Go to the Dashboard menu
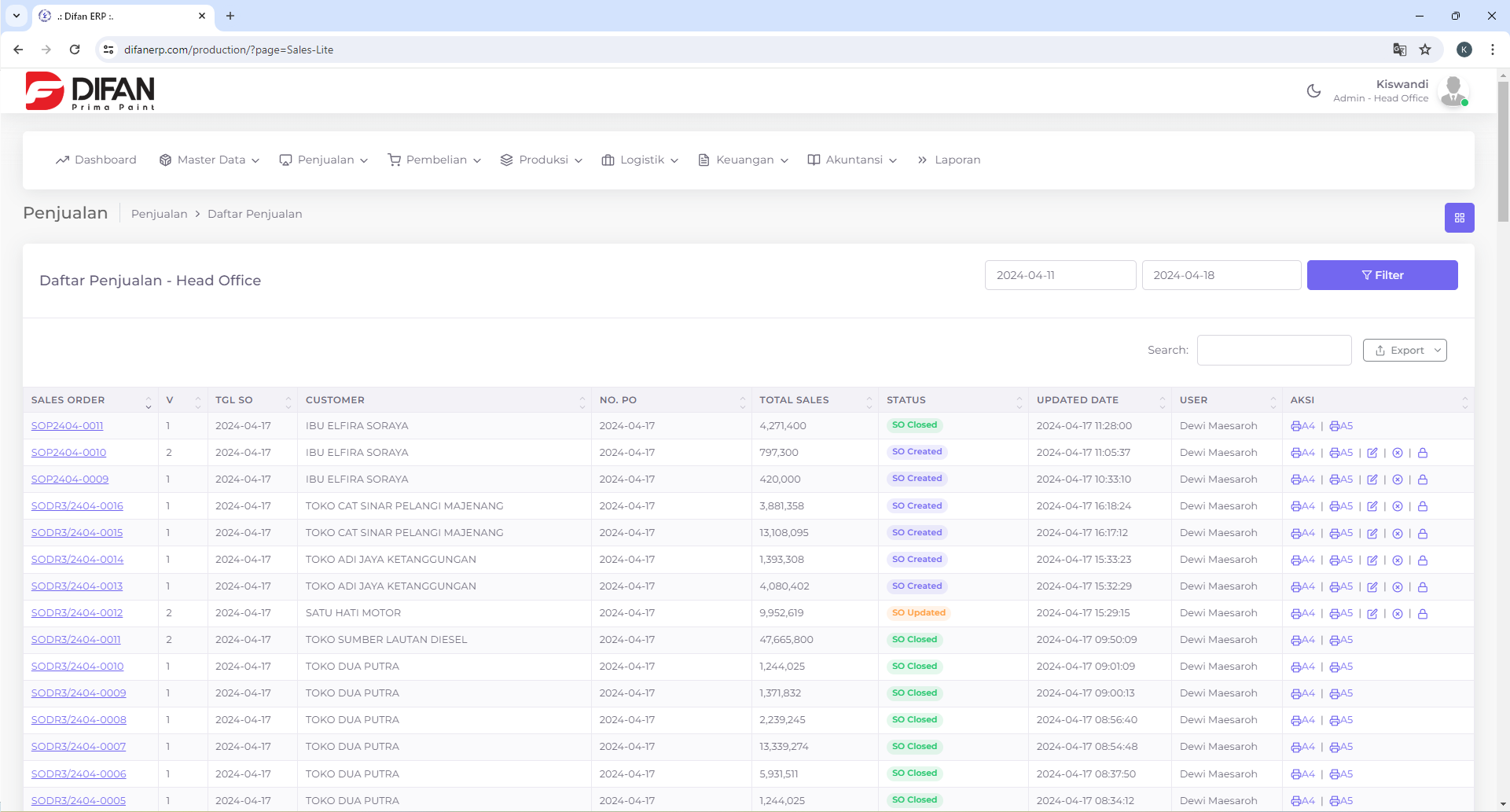 pyautogui.click(x=96, y=160)
